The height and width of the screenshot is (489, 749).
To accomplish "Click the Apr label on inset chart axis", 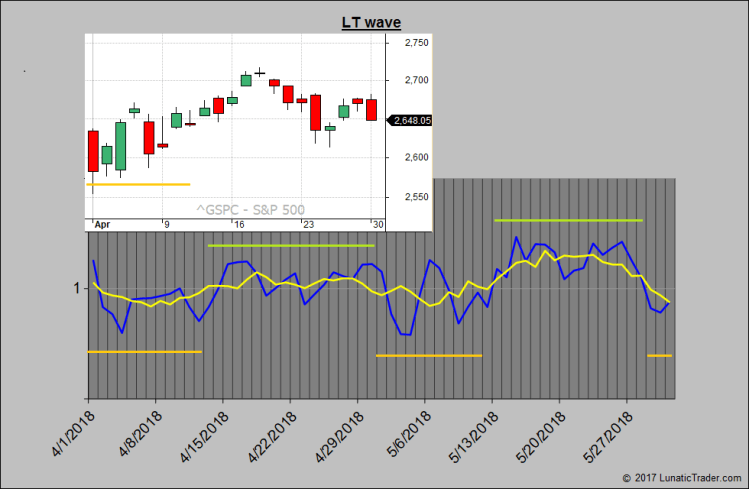I will click(x=100, y=225).
